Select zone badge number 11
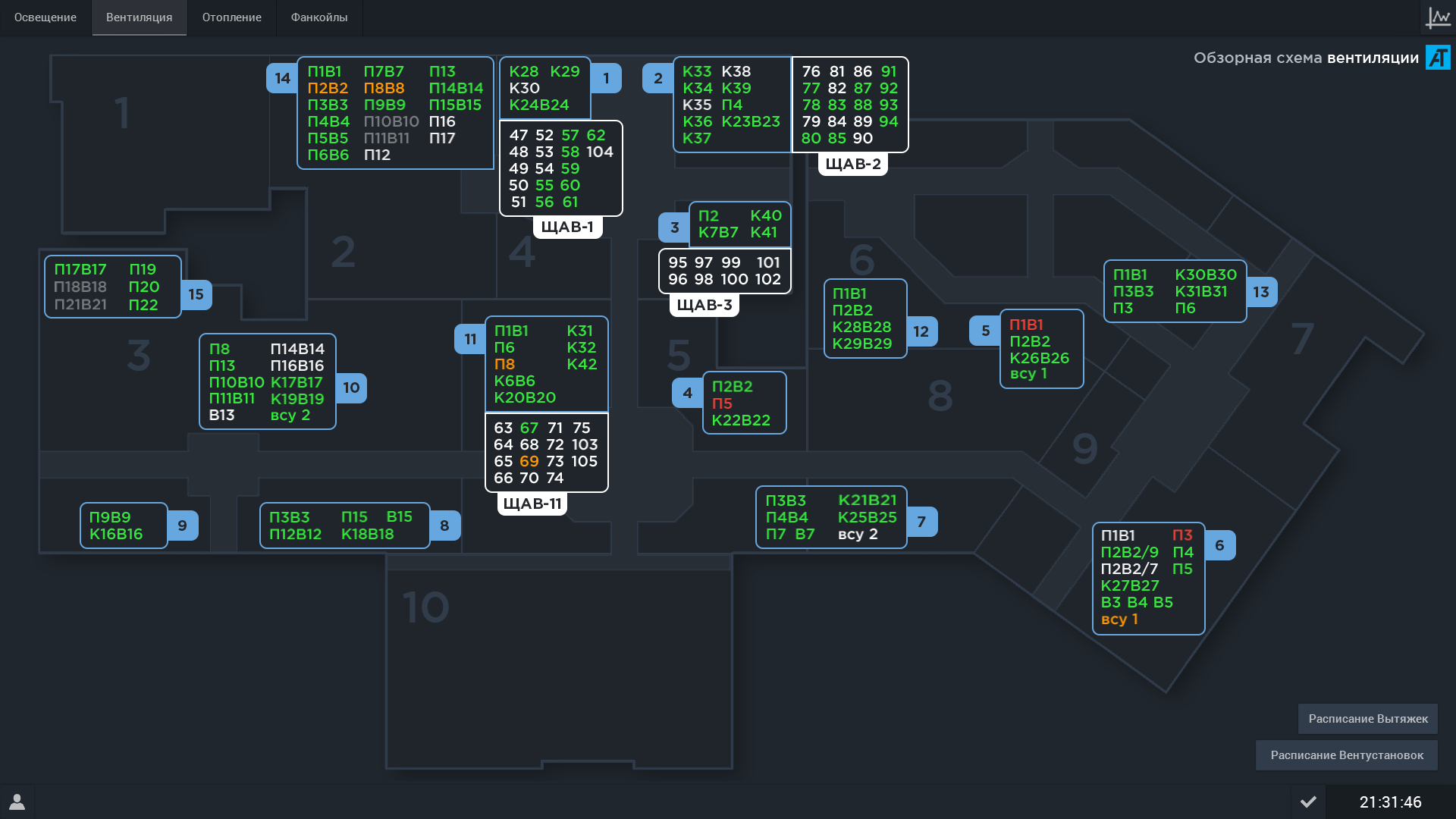 470,339
